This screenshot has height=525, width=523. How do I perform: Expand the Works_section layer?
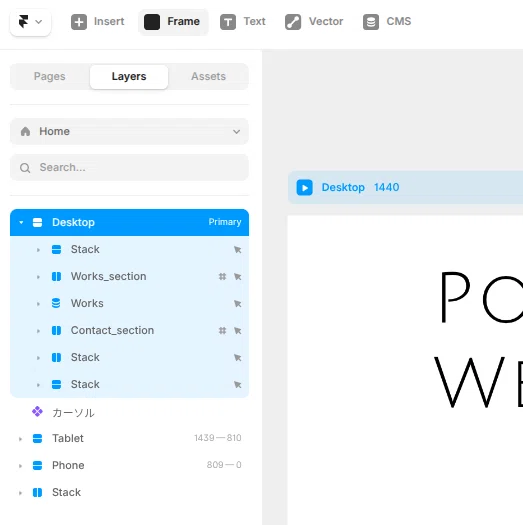(x=38, y=277)
